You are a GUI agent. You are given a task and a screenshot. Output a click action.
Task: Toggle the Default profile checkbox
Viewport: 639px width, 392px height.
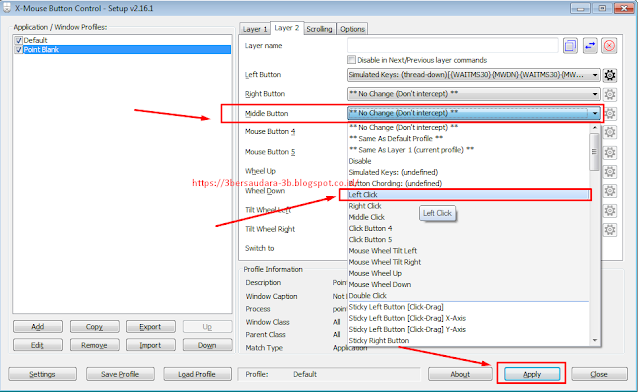pyautogui.click(x=18, y=40)
